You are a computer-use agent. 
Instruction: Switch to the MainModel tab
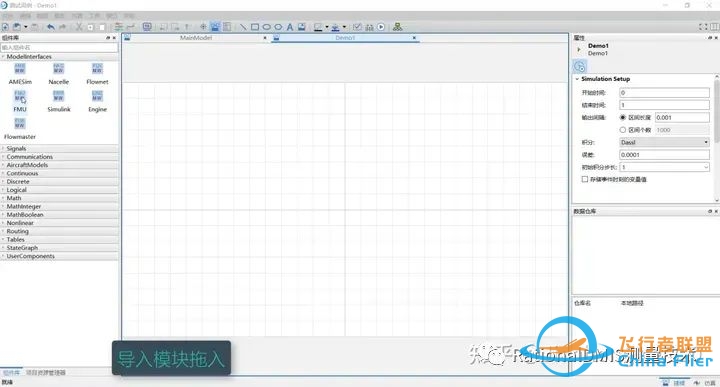(196, 38)
